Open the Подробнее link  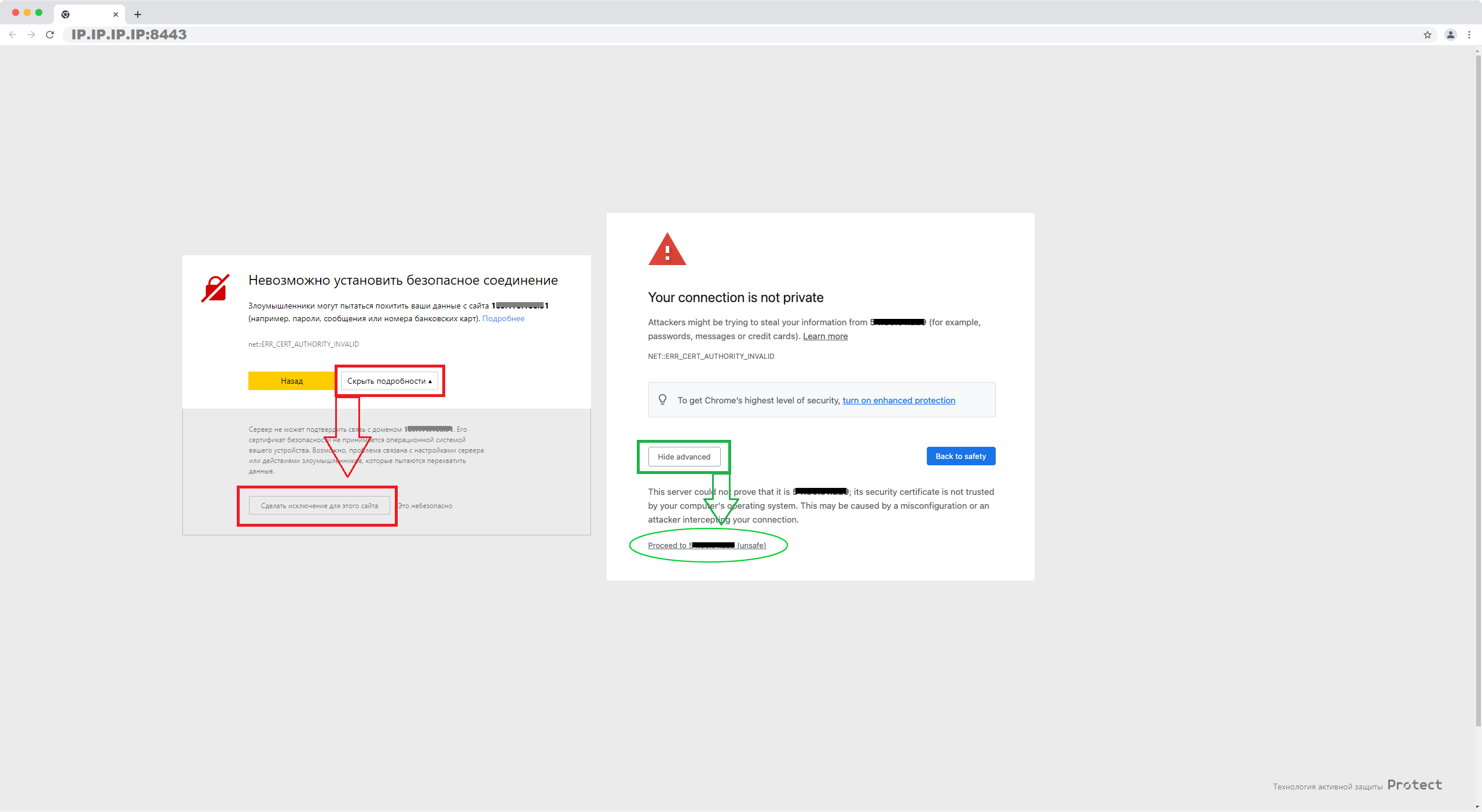(x=503, y=318)
